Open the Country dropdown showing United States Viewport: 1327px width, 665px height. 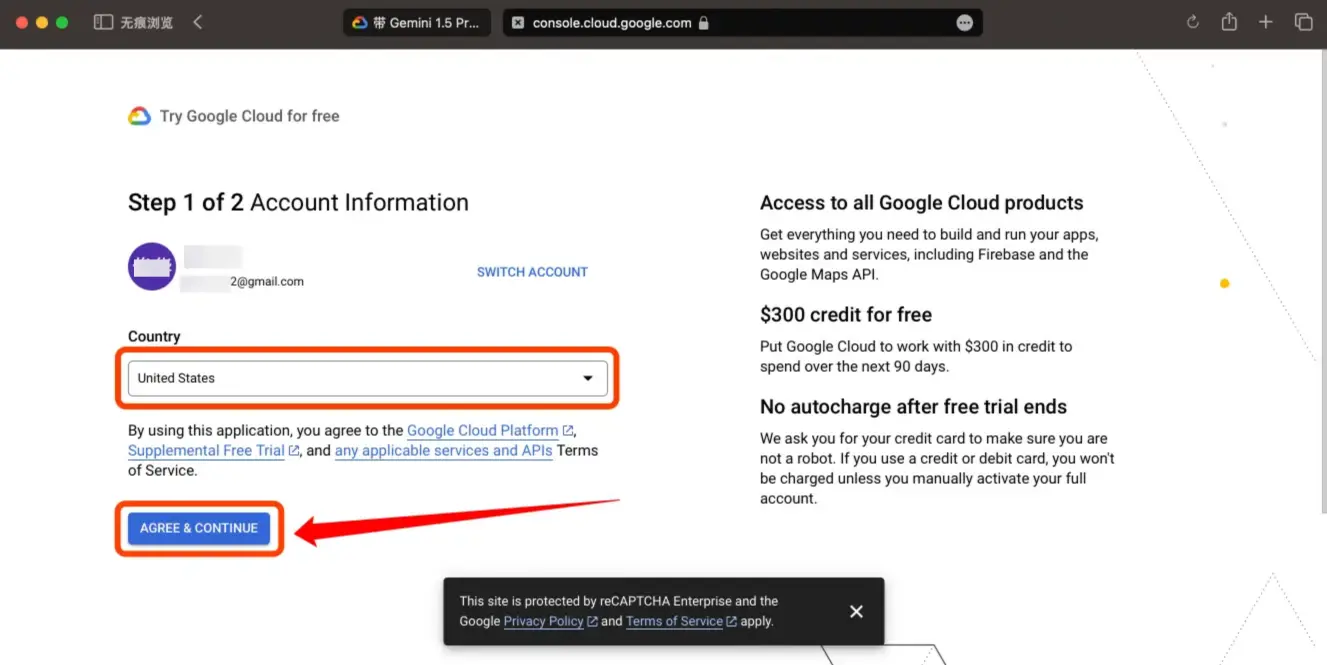point(368,378)
